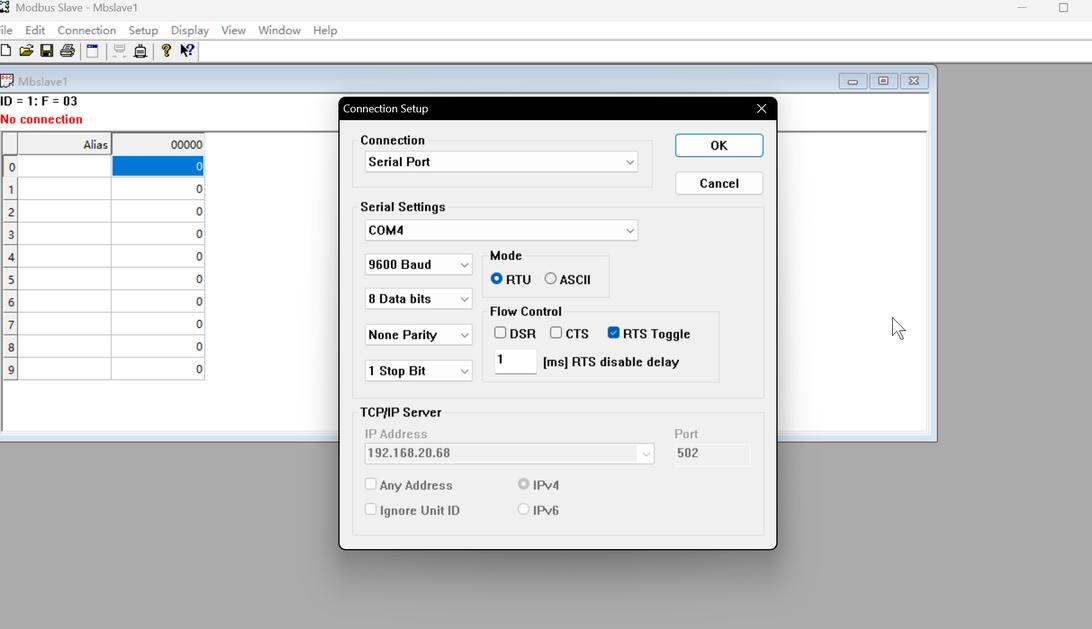The image size is (1092, 629).
Task: Click the New document toolbar icon
Action: (x=6, y=51)
